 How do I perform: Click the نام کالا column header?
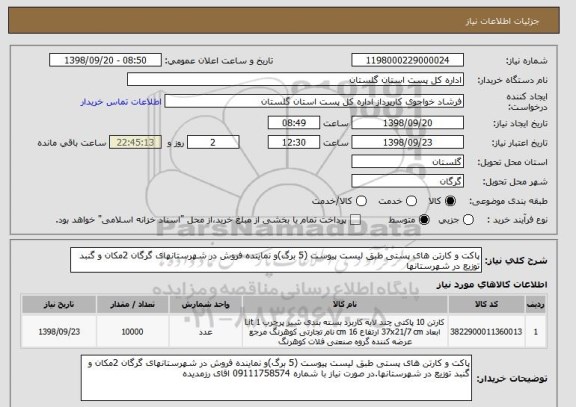pyautogui.click(x=345, y=305)
